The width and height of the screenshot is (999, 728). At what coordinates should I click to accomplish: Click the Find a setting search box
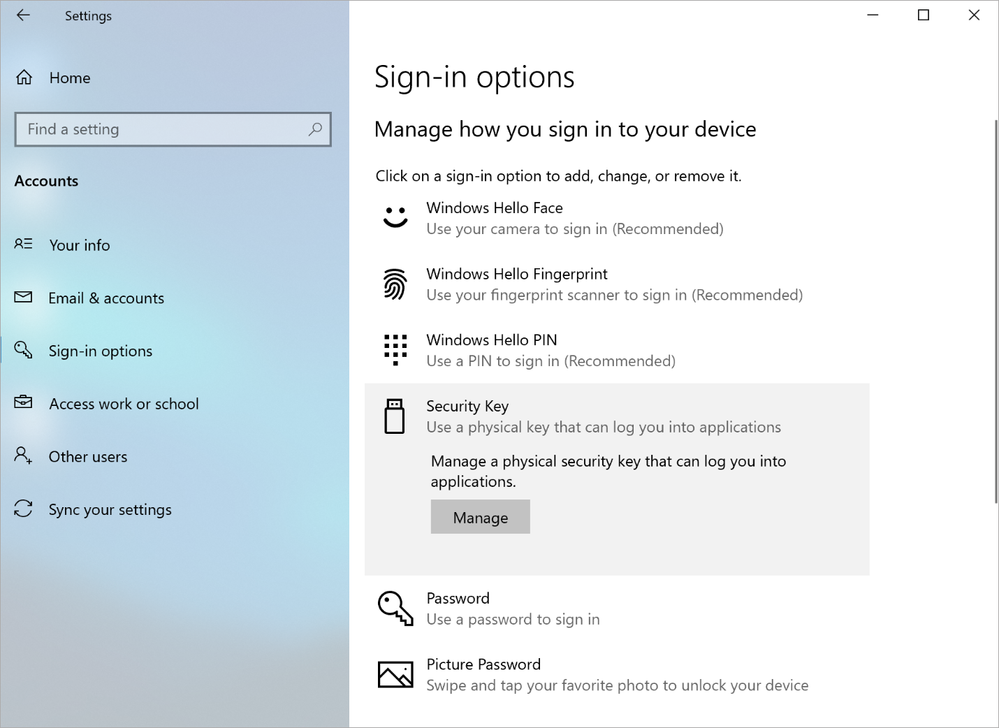point(173,129)
